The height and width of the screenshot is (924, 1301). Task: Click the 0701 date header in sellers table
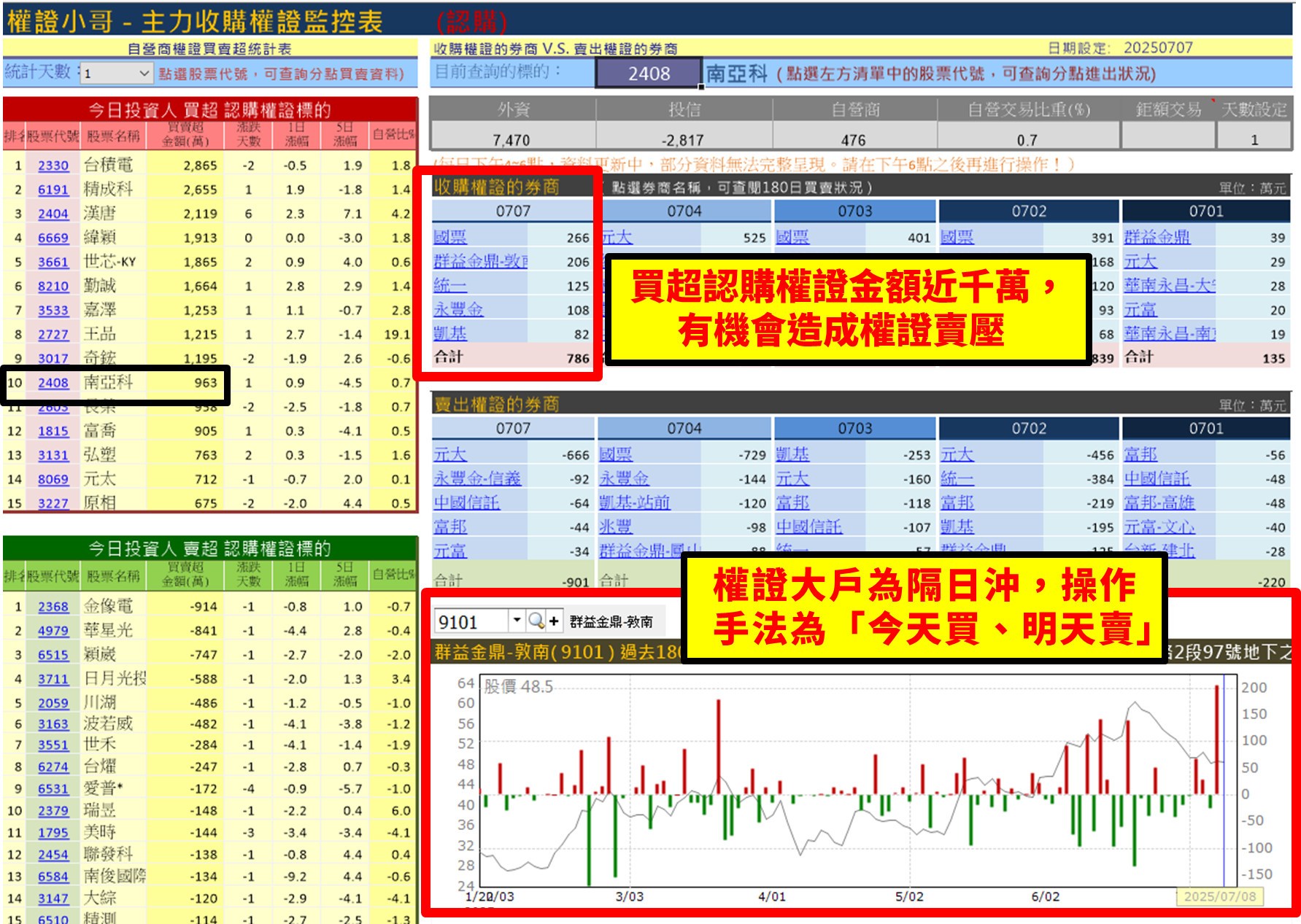1206,428
